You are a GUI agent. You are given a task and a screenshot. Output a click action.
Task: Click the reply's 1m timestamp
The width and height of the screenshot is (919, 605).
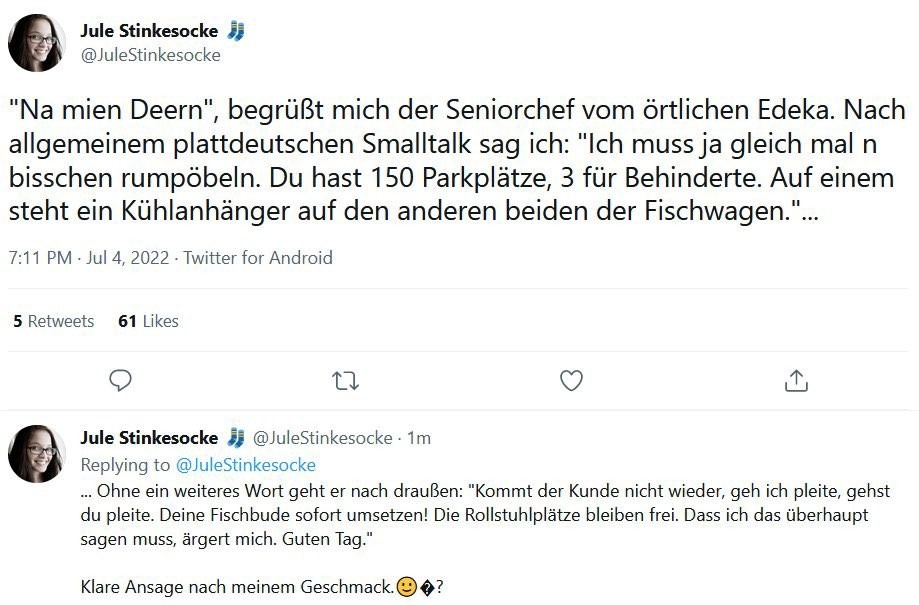[420, 438]
